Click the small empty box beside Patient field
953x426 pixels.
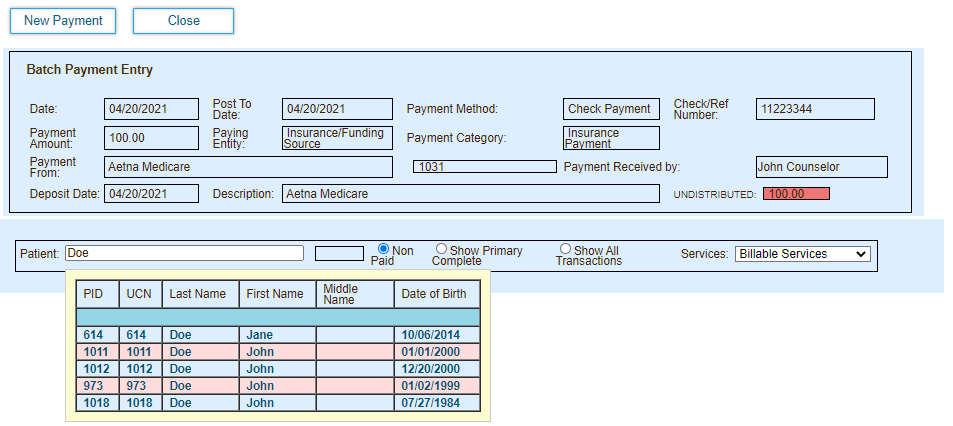339,253
